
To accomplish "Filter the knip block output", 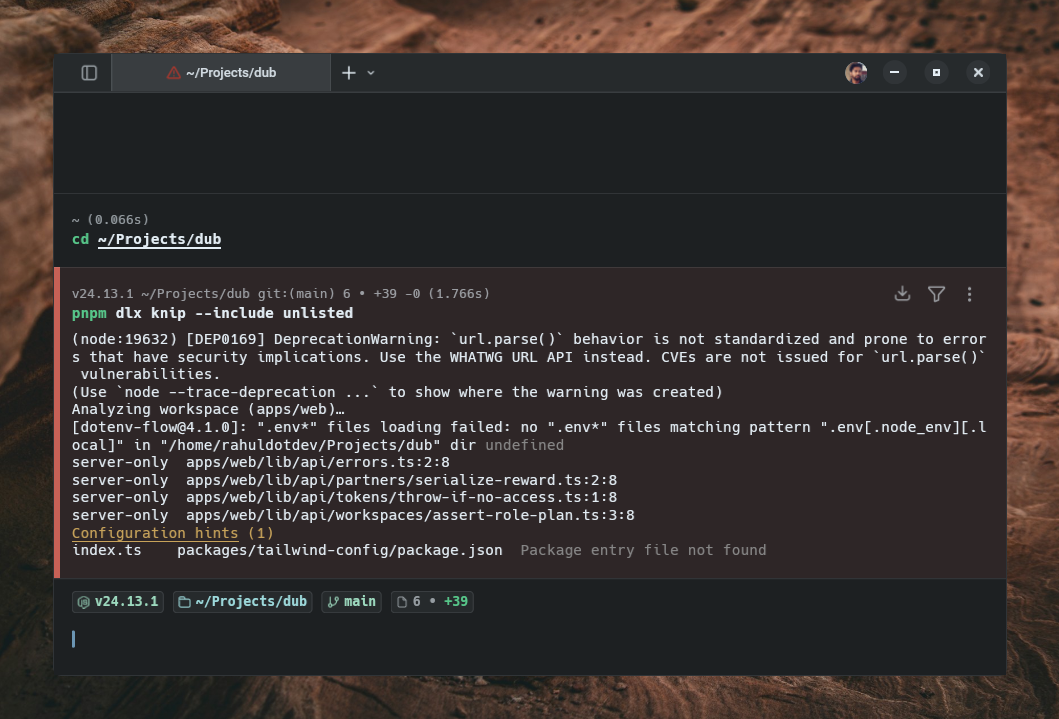I will [936, 294].
